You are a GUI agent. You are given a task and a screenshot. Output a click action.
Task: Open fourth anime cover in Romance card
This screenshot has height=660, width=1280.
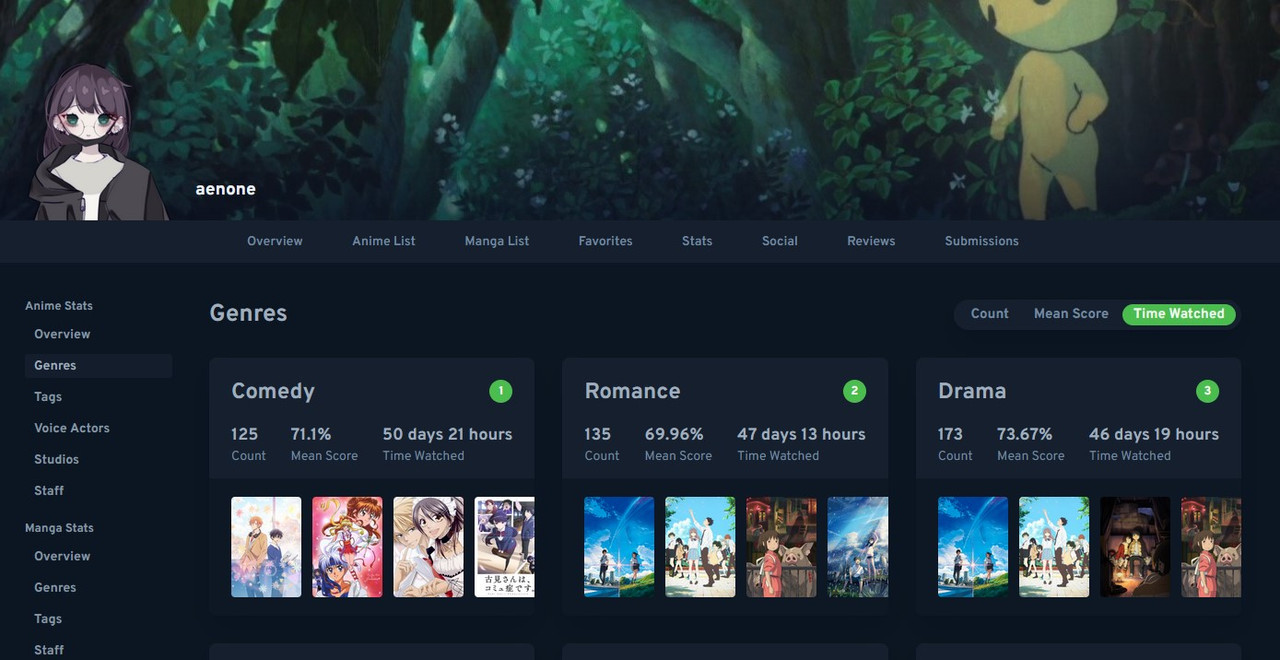(x=857, y=547)
